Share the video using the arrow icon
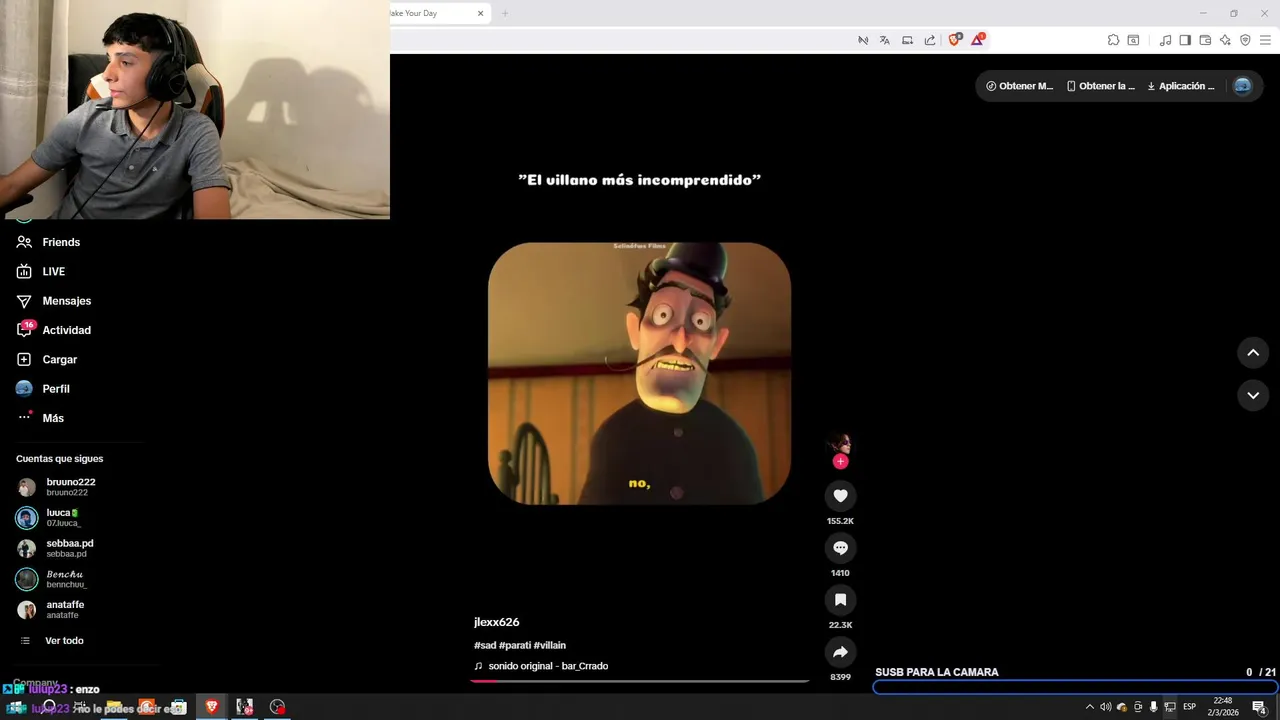1280x720 pixels. (x=840, y=652)
